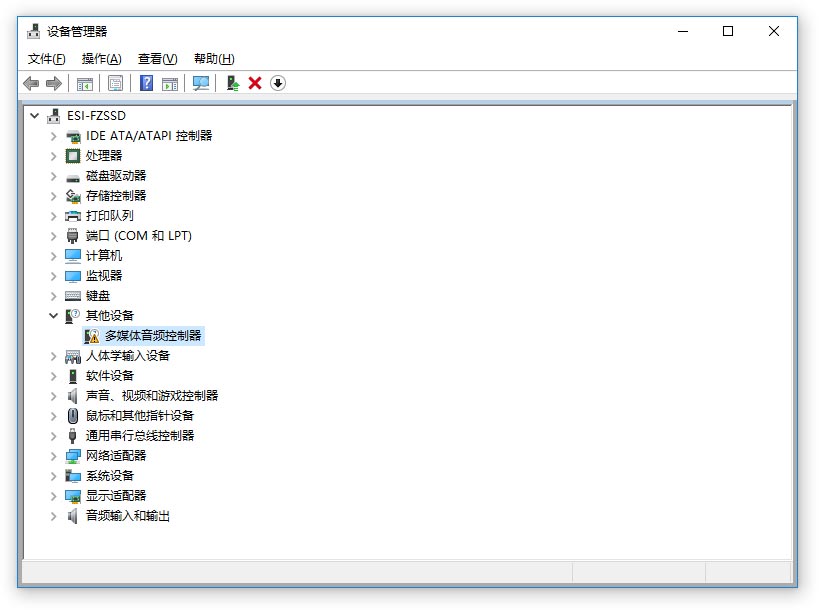Expand the 处理器 category
Image resolution: width=819 pixels, height=610 pixels.
tap(53, 156)
